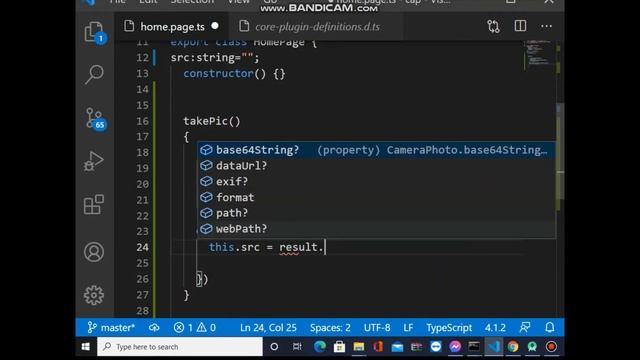
Task: Select dataUrl? suggestion
Action: (x=376, y=166)
